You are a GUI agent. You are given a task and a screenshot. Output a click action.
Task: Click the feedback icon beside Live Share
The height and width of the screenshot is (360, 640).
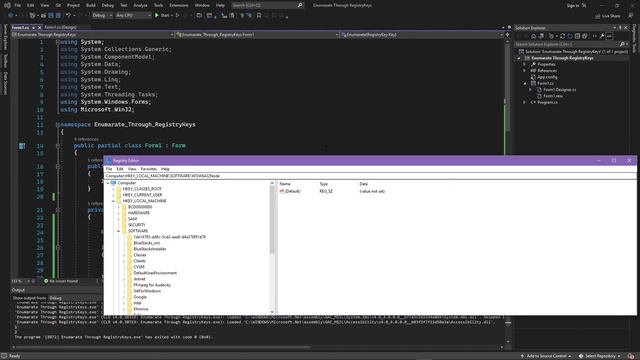point(631,16)
